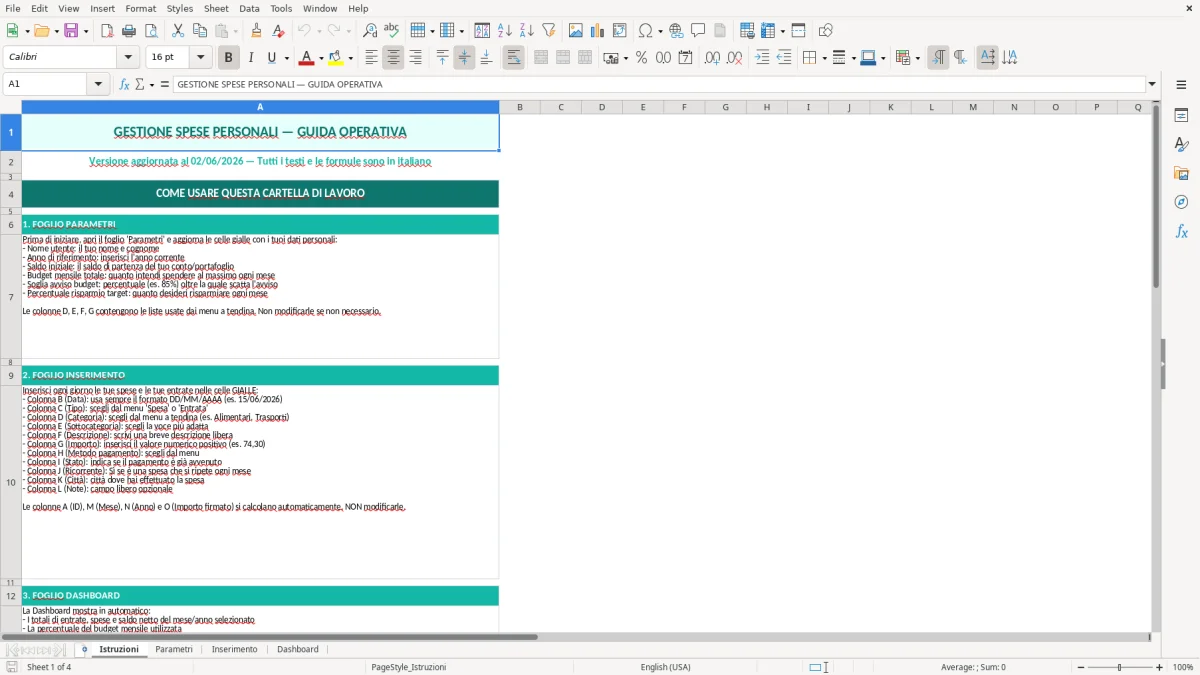This screenshot has height=675, width=1200.
Task: Click into the formula input line
Action: tap(659, 84)
